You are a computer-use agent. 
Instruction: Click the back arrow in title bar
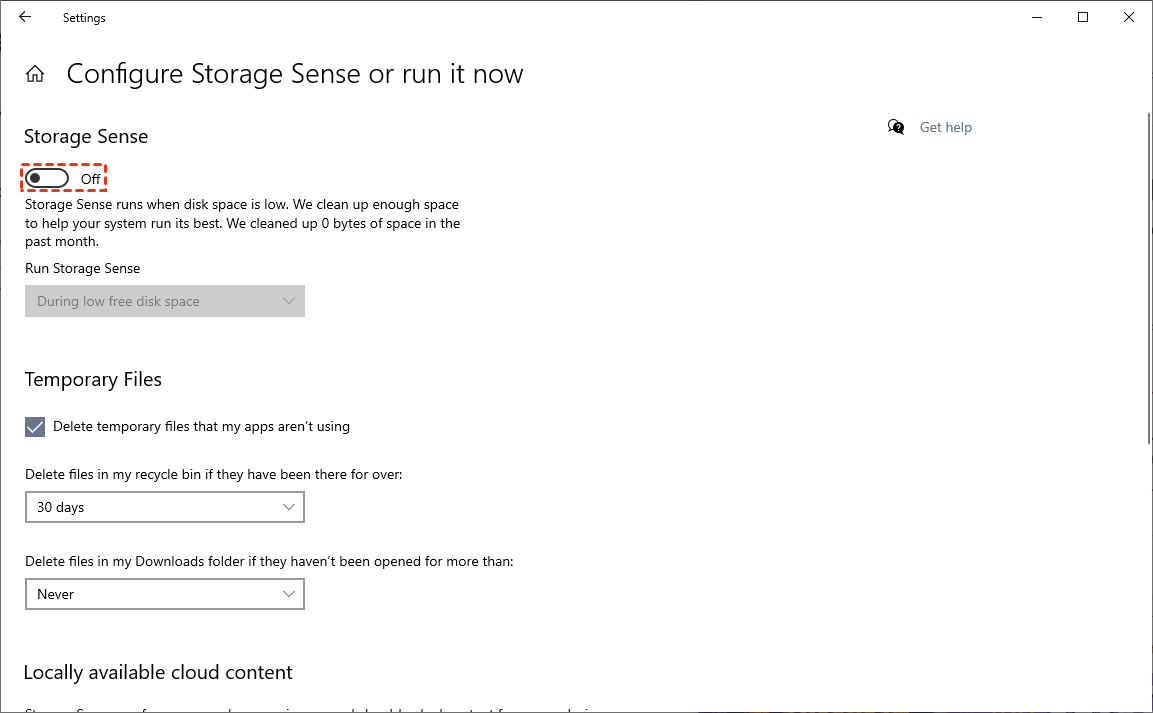pos(25,17)
